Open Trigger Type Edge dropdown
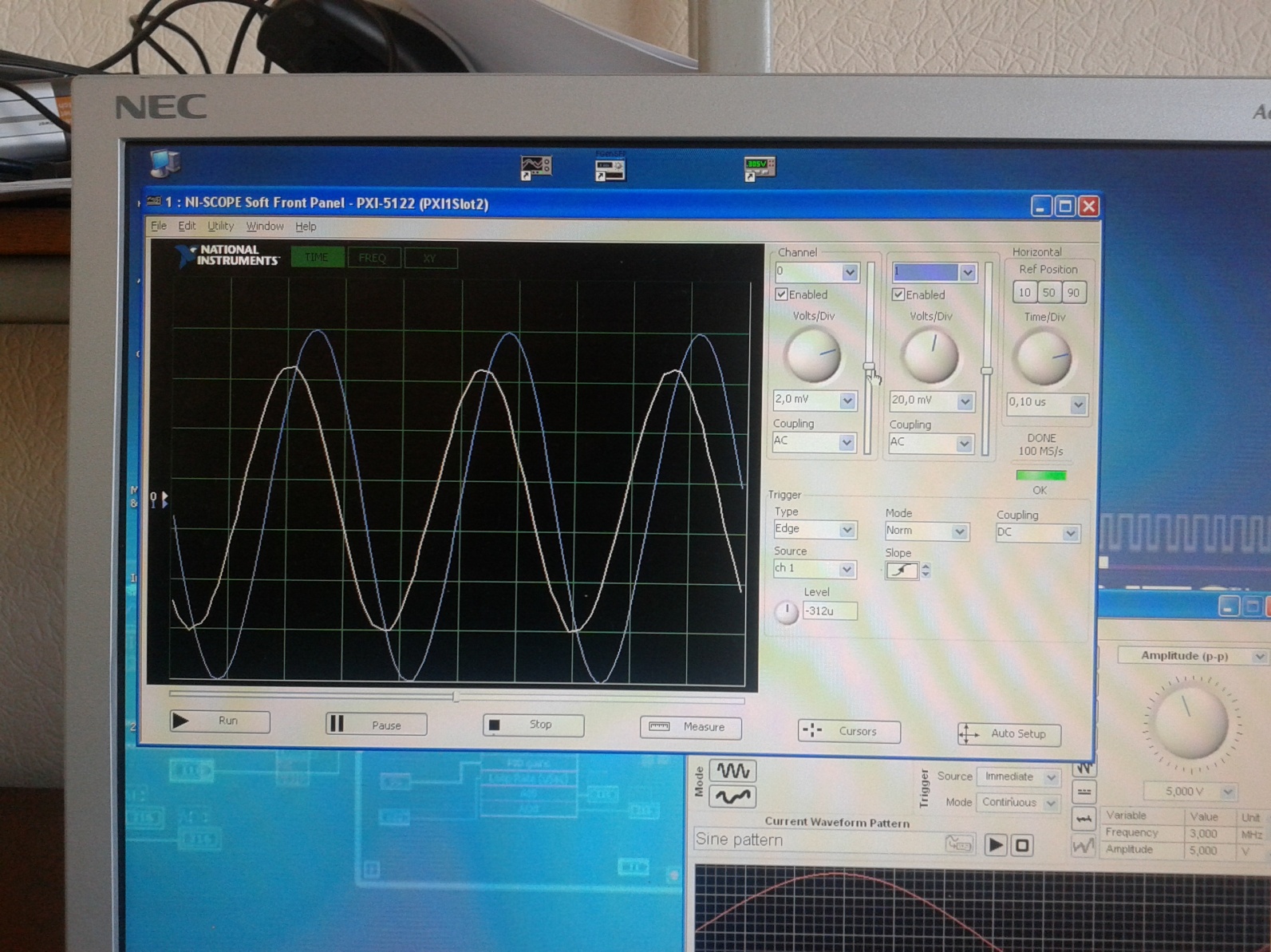1271x952 pixels. tap(847, 530)
